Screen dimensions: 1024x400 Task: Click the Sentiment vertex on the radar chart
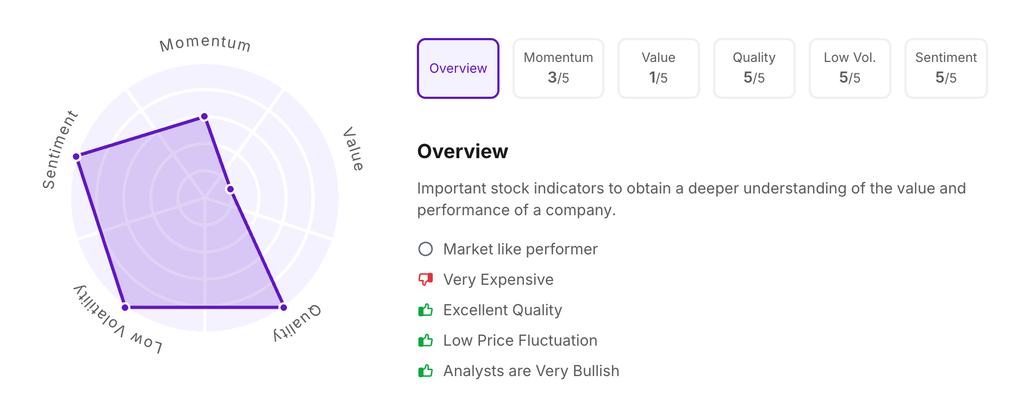coord(77,156)
